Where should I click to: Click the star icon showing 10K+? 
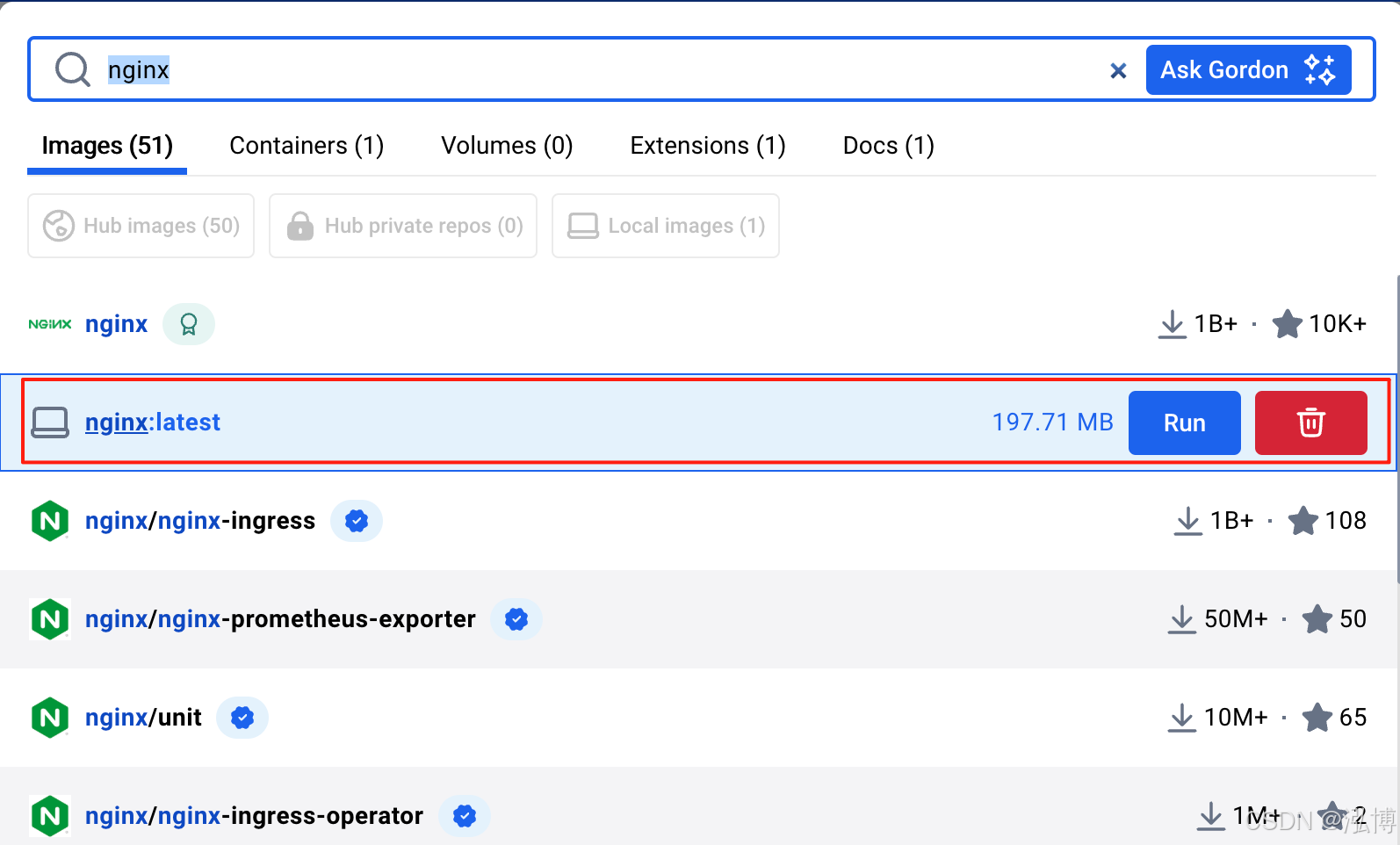pos(1288,324)
